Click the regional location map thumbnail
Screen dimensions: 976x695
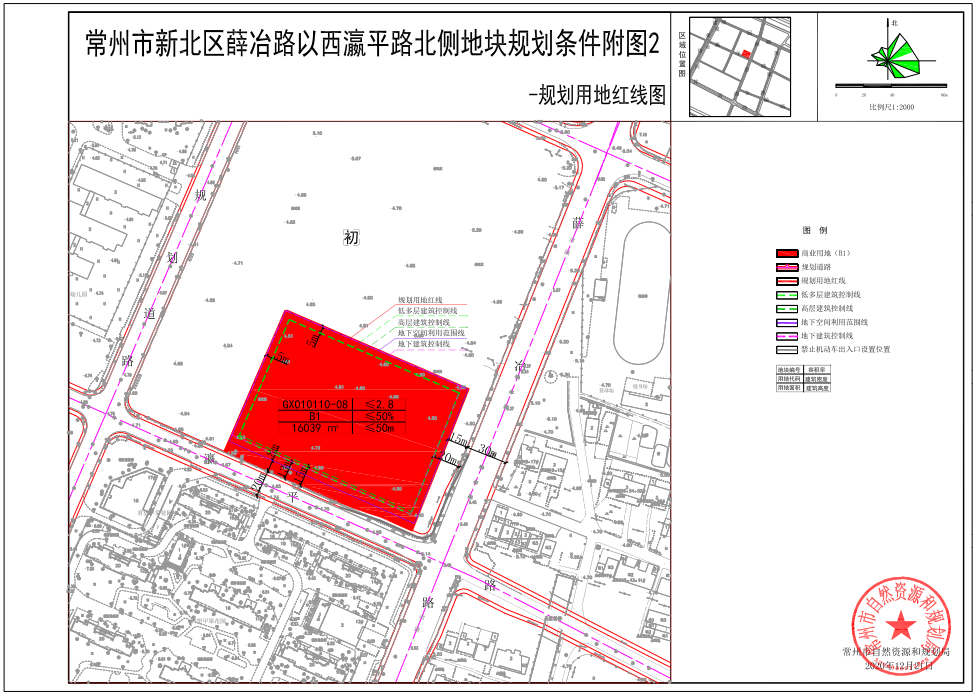tap(739, 67)
